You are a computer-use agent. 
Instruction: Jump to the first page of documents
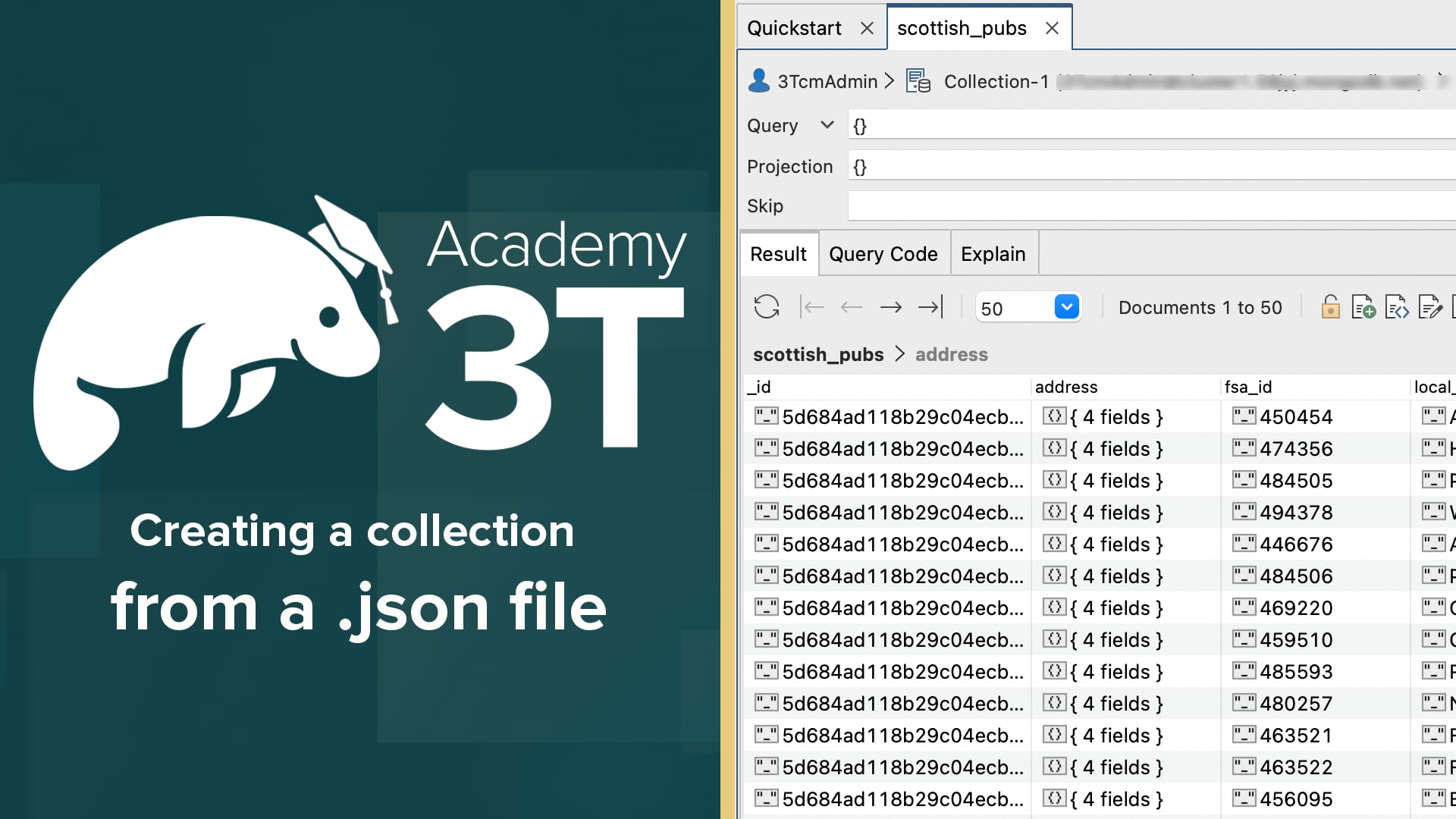(812, 307)
